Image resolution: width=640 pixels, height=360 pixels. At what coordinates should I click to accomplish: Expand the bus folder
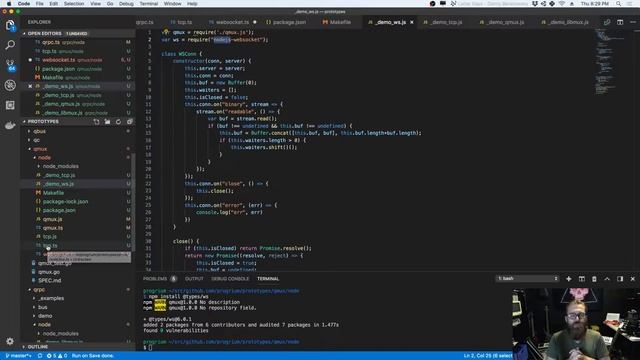point(42,307)
